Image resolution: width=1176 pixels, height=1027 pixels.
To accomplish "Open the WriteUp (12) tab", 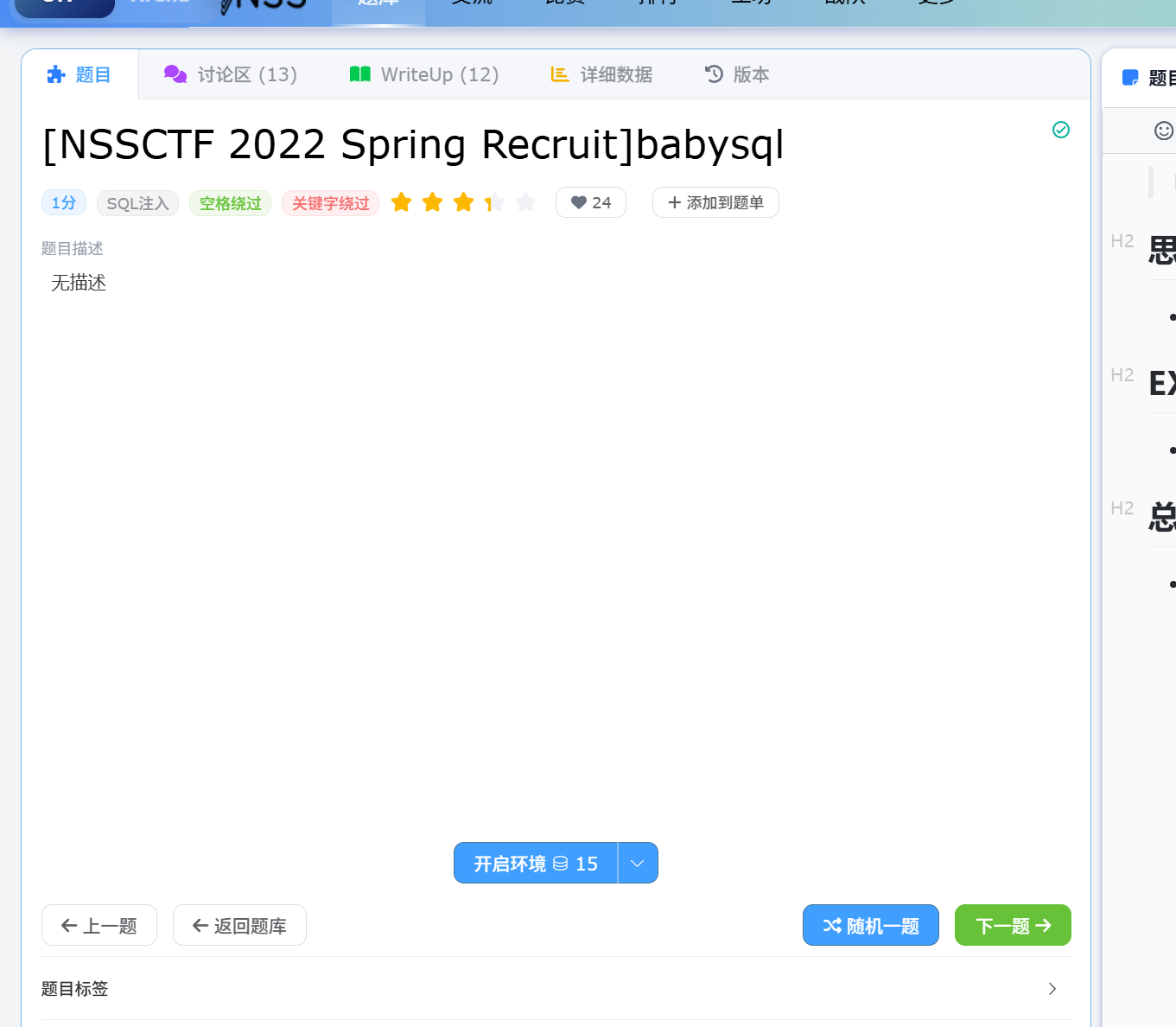I will [424, 75].
